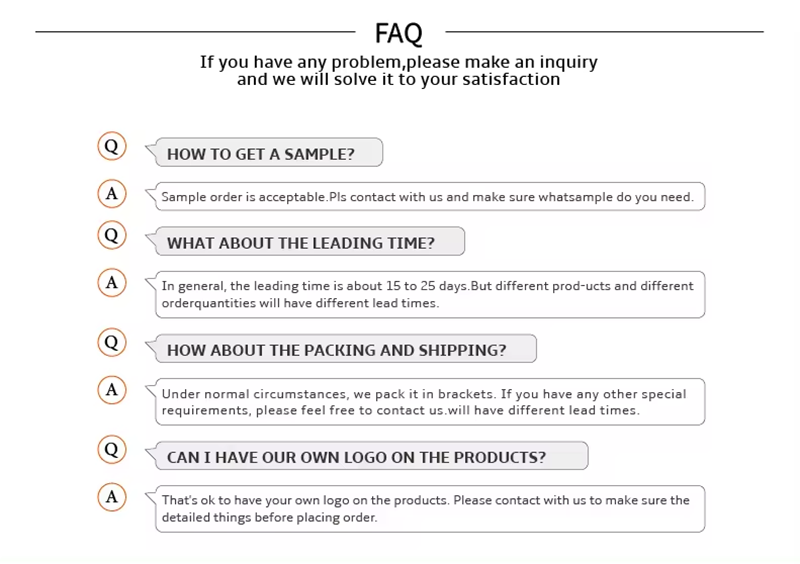The height and width of the screenshot is (564, 800).
Task: Click the FAQ heading
Action: pyautogui.click(x=399, y=33)
